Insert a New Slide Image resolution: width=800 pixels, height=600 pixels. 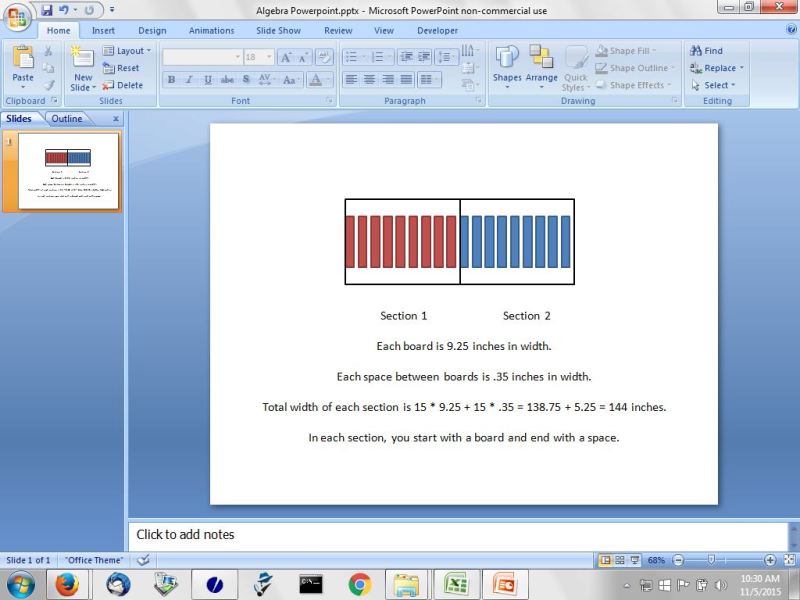tap(83, 68)
